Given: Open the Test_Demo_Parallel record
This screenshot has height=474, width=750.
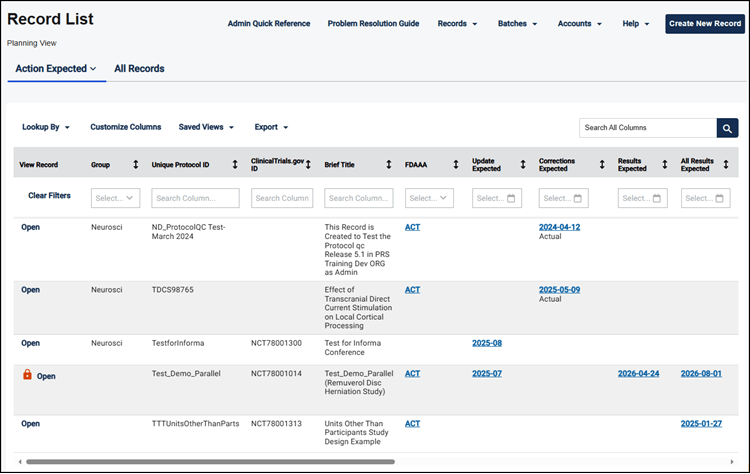Looking at the screenshot, I should tap(46, 376).
